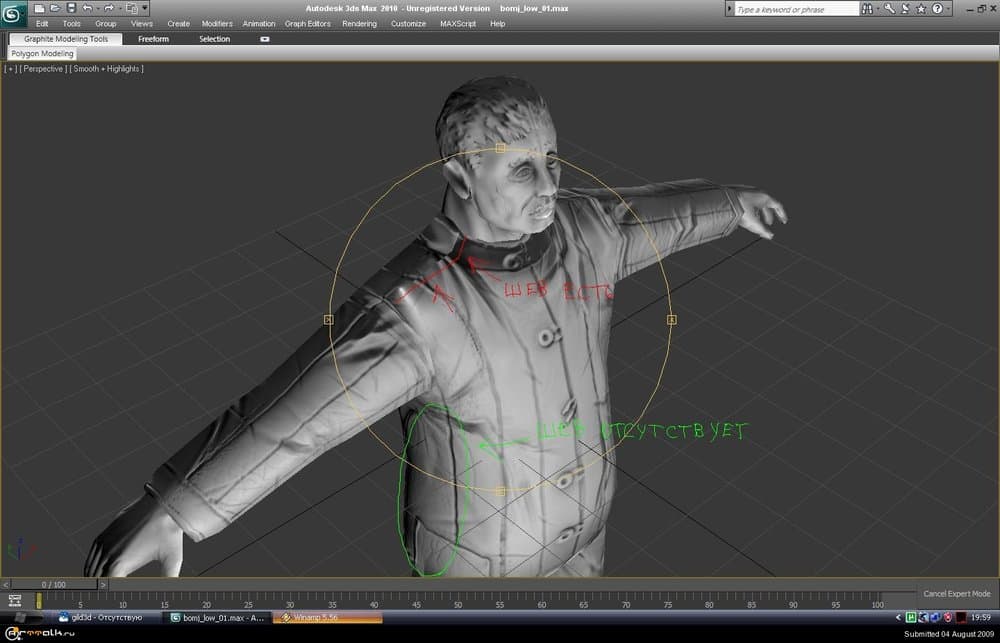This screenshot has width=1000, height=643.
Task: Open the Help question mark icon
Action: (x=937, y=9)
